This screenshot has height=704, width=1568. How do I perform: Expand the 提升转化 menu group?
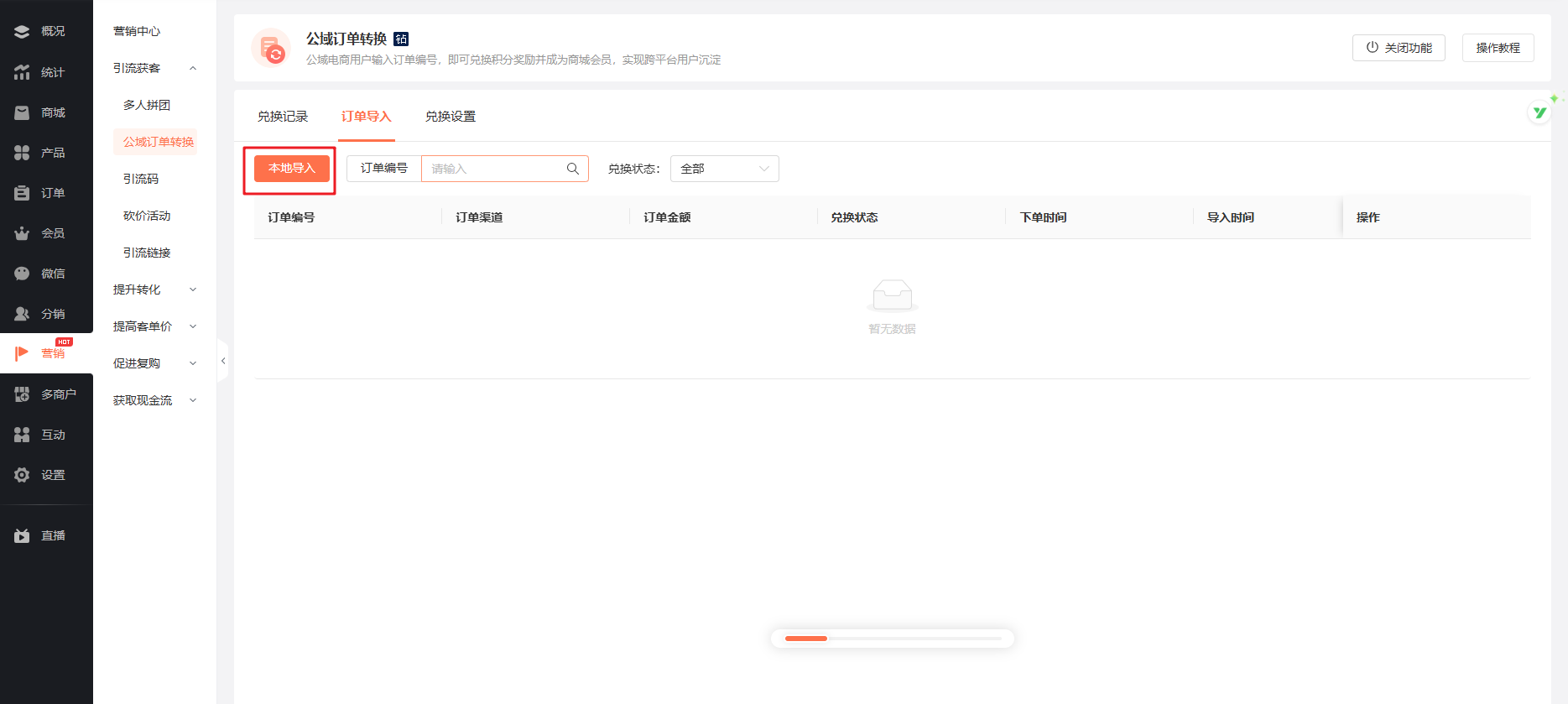click(x=193, y=289)
